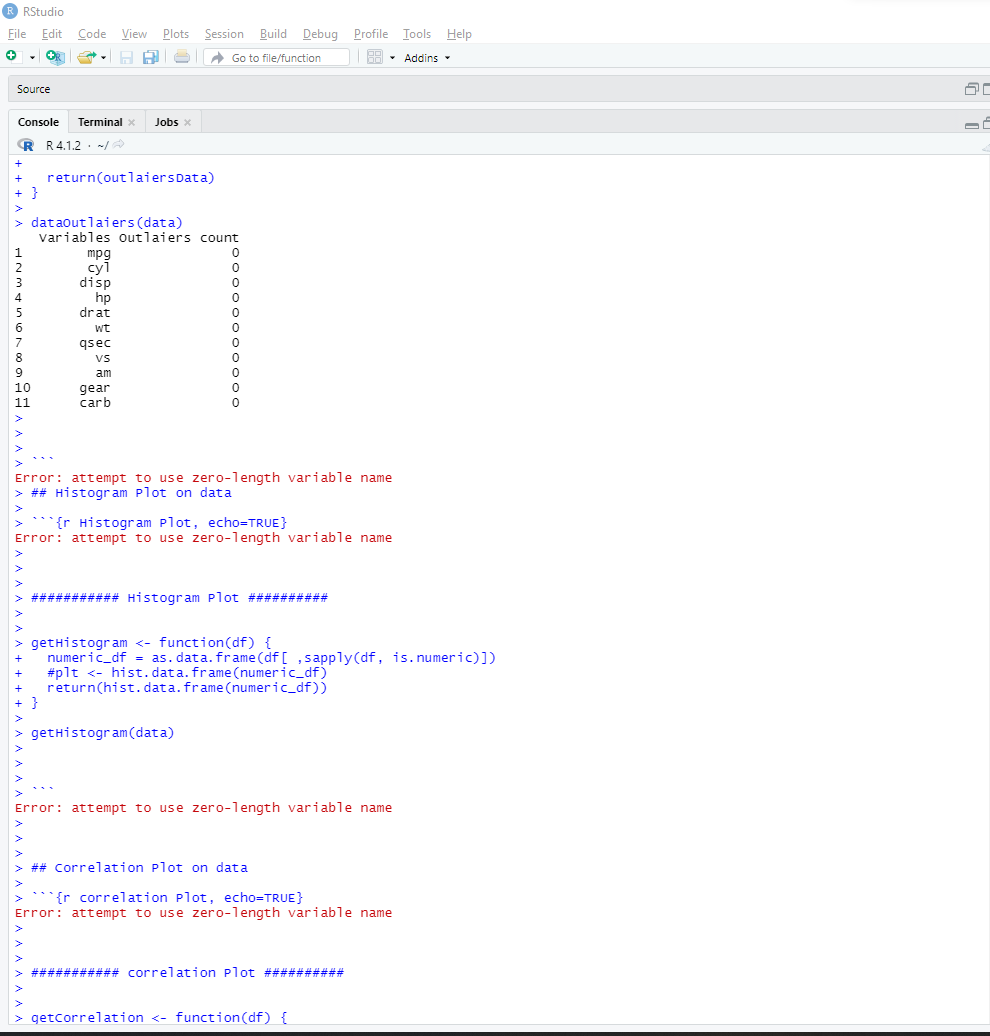Minimize the Console pane
The image size is (990, 1036).
971,124
